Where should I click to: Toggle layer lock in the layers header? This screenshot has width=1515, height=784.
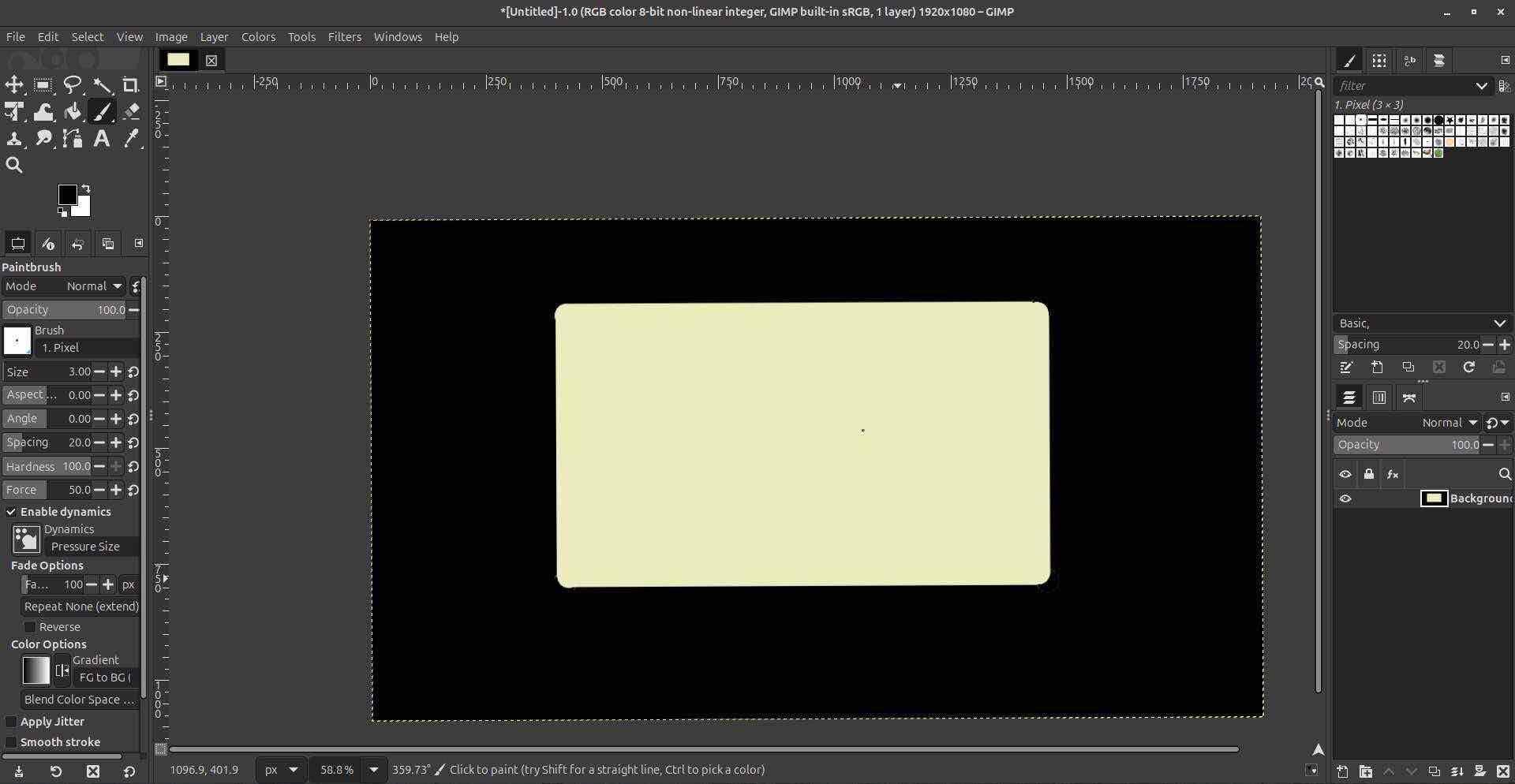(x=1369, y=475)
